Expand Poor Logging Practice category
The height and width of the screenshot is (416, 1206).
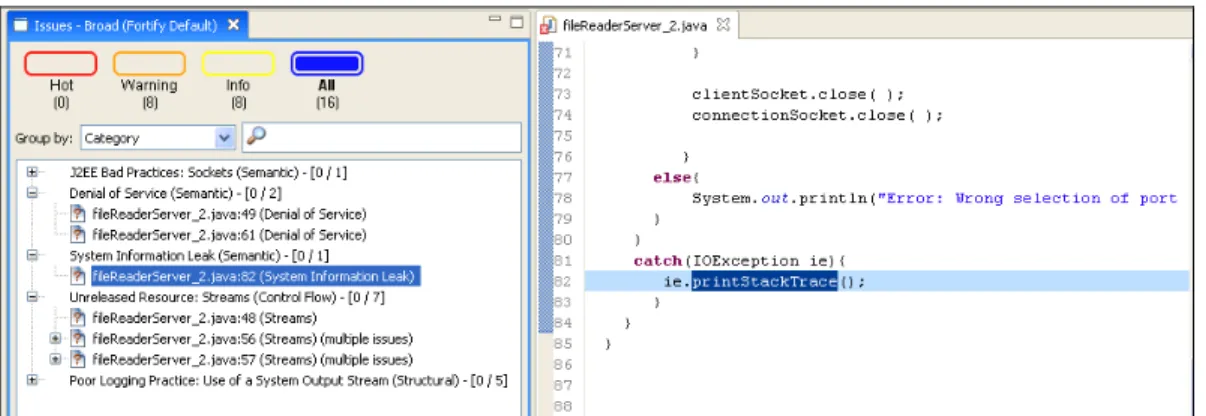tap(32, 380)
